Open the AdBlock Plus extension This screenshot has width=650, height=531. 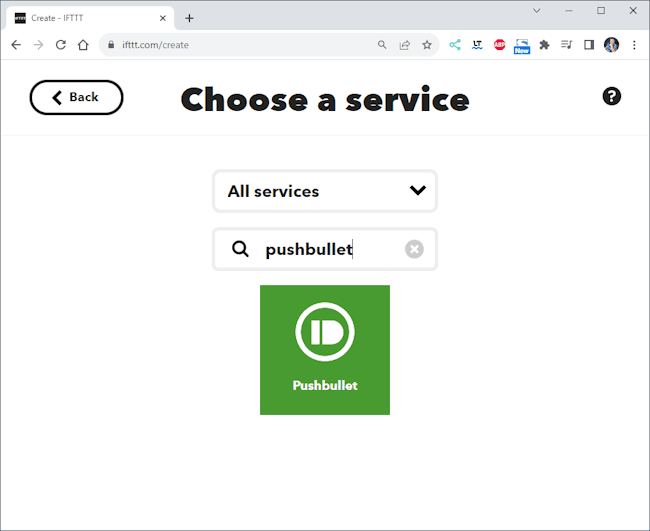click(x=500, y=45)
